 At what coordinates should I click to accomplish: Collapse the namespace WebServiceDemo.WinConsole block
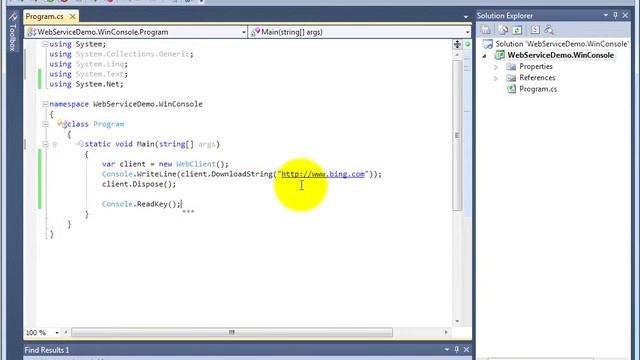point(45,104)
